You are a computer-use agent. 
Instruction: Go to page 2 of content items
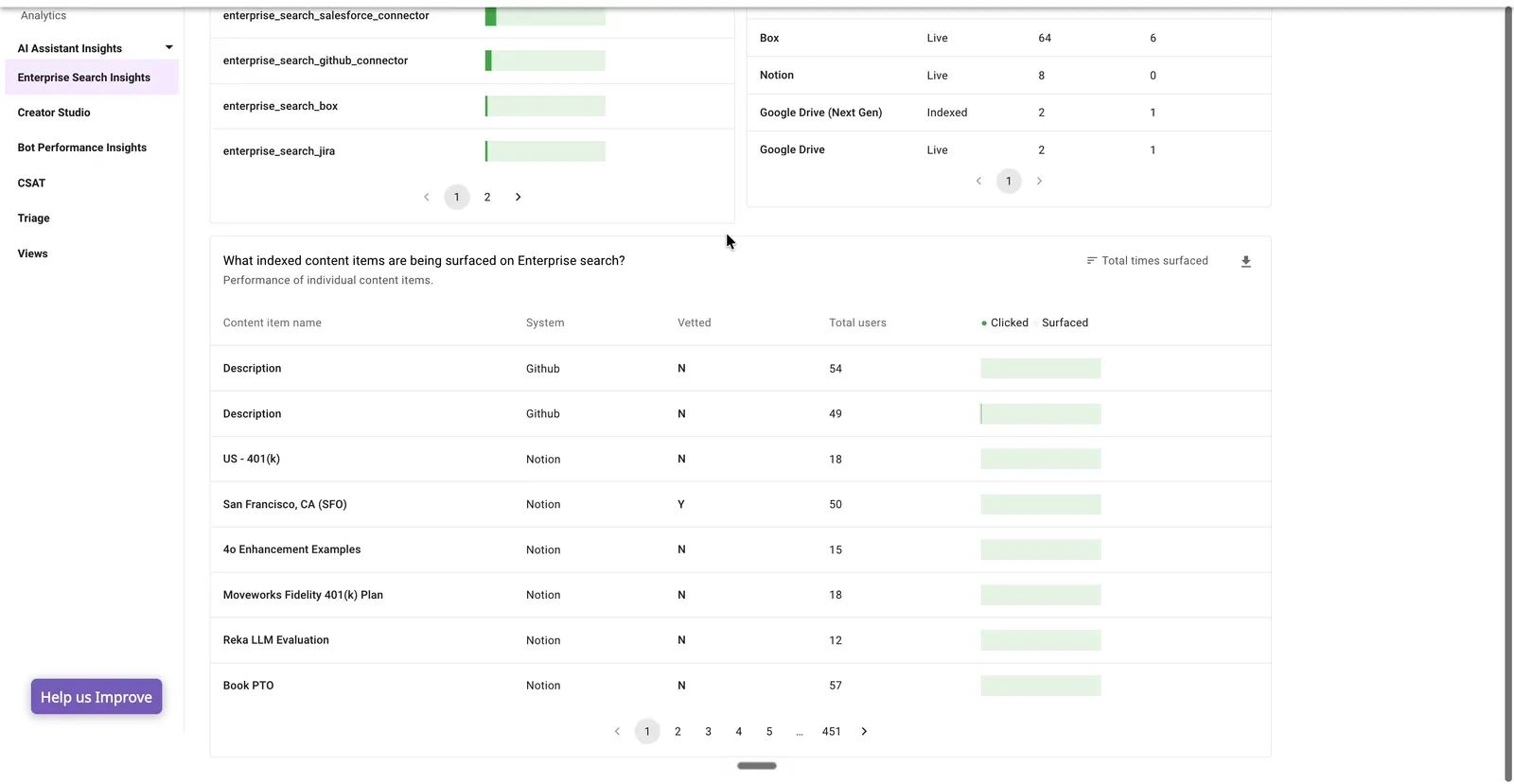(x=678, y=731)
